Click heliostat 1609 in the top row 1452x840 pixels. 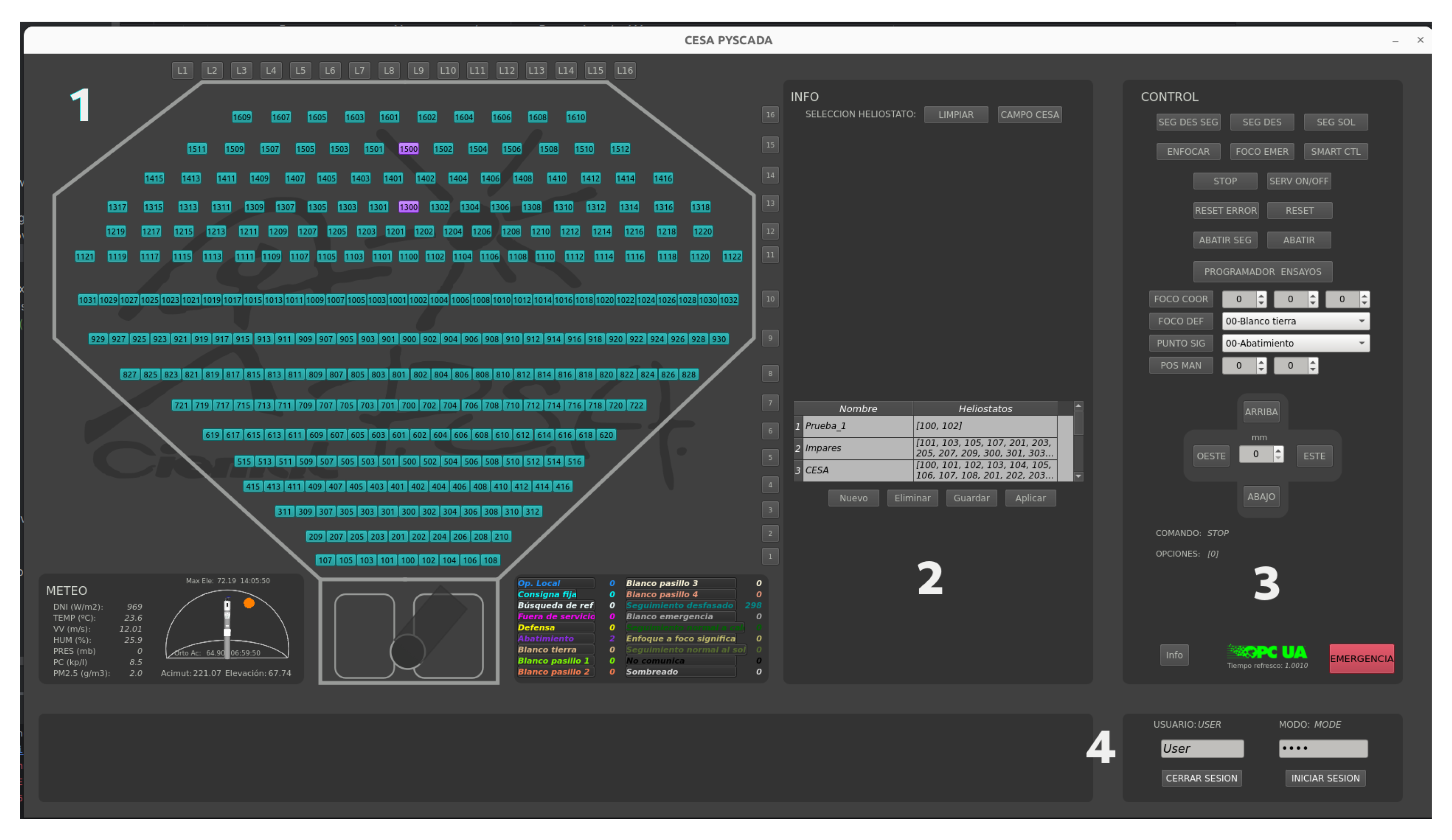[x=242, y=117]
